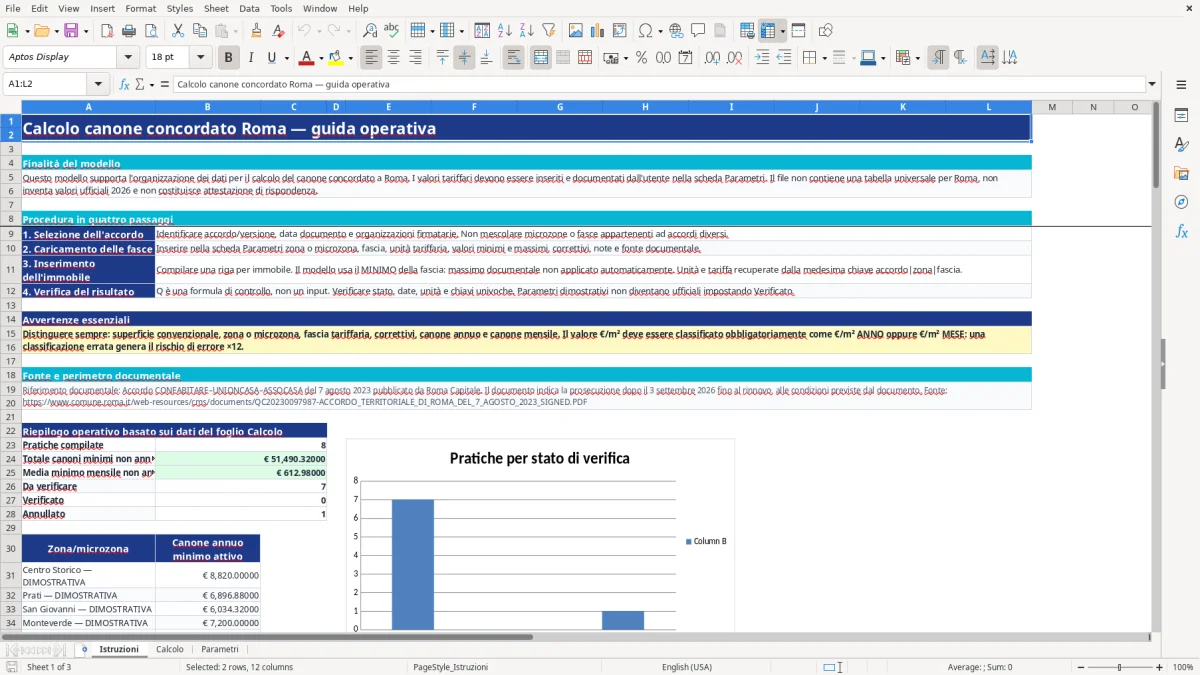Toggle left-to-right text direction

click(938, 58)
